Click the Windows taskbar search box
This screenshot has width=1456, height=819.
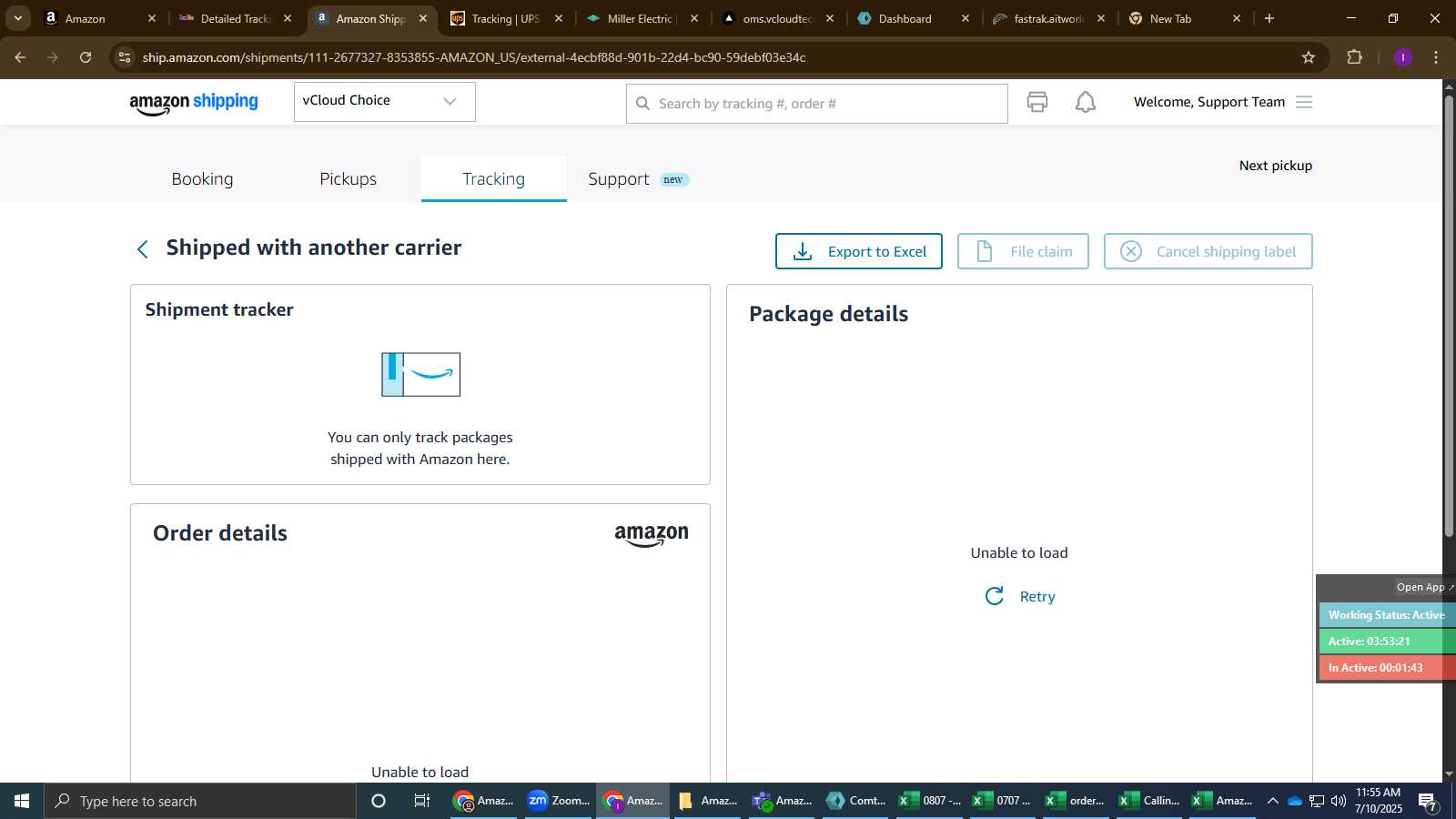[x=200, y=801]
